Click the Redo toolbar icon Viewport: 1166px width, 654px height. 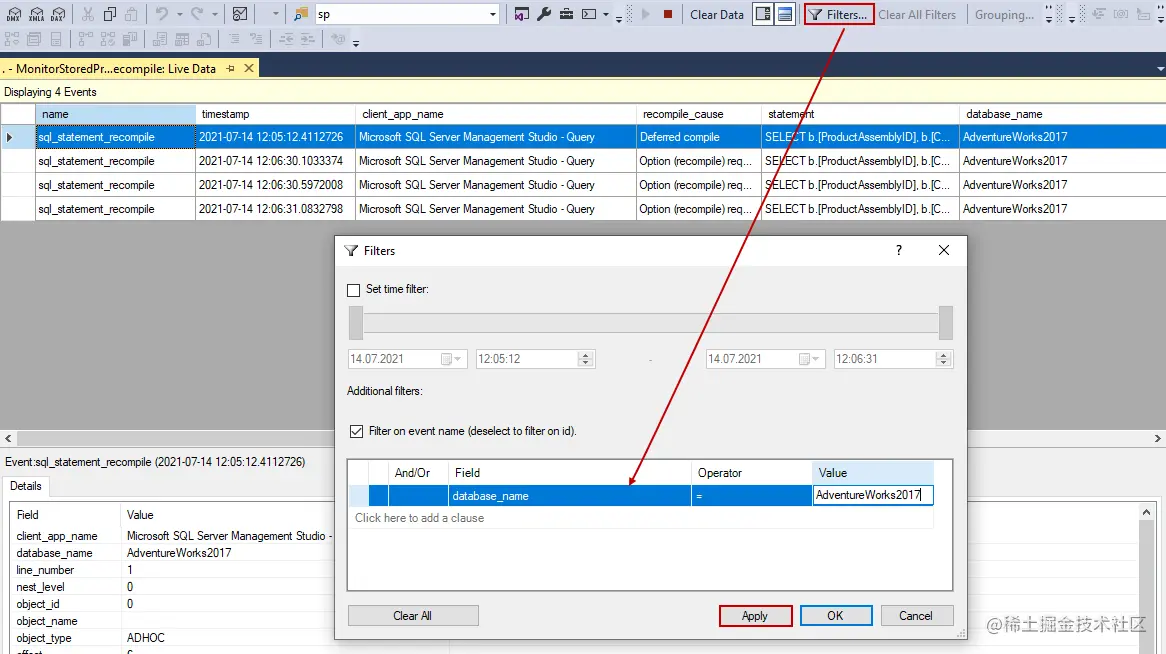(196, 13)
